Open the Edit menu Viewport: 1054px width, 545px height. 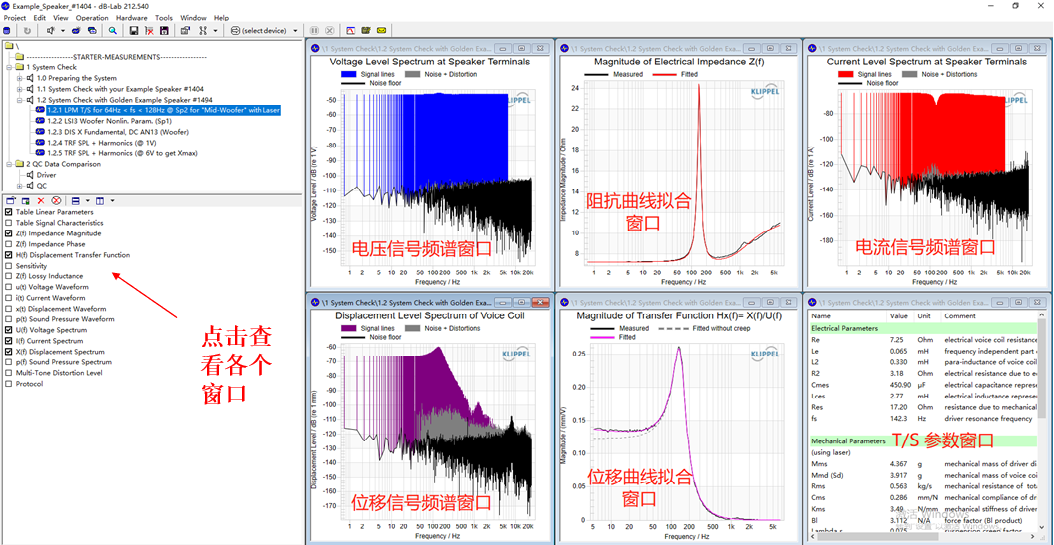[x=40, y=18]
